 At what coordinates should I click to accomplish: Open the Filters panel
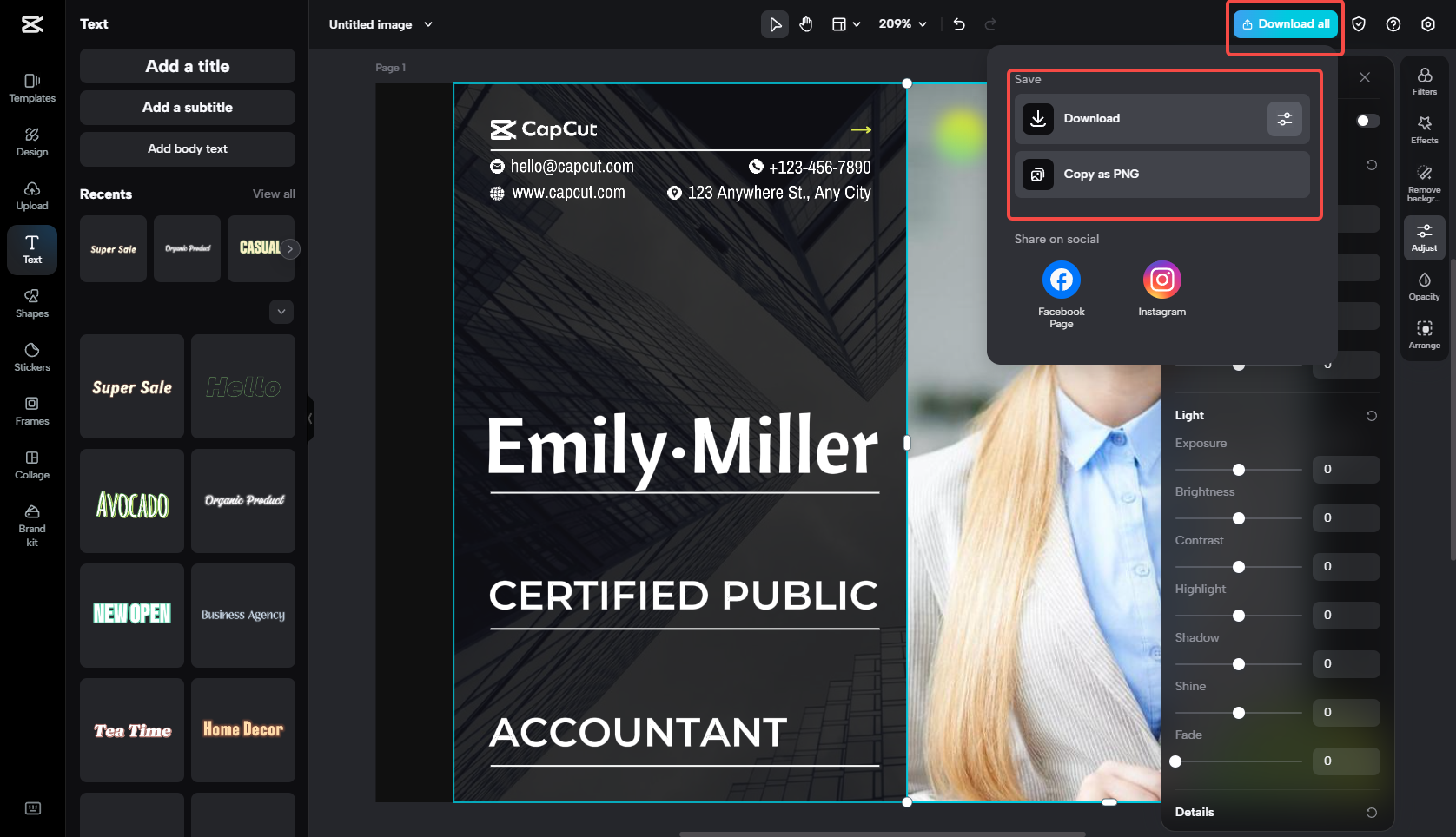pos(1424,82)
